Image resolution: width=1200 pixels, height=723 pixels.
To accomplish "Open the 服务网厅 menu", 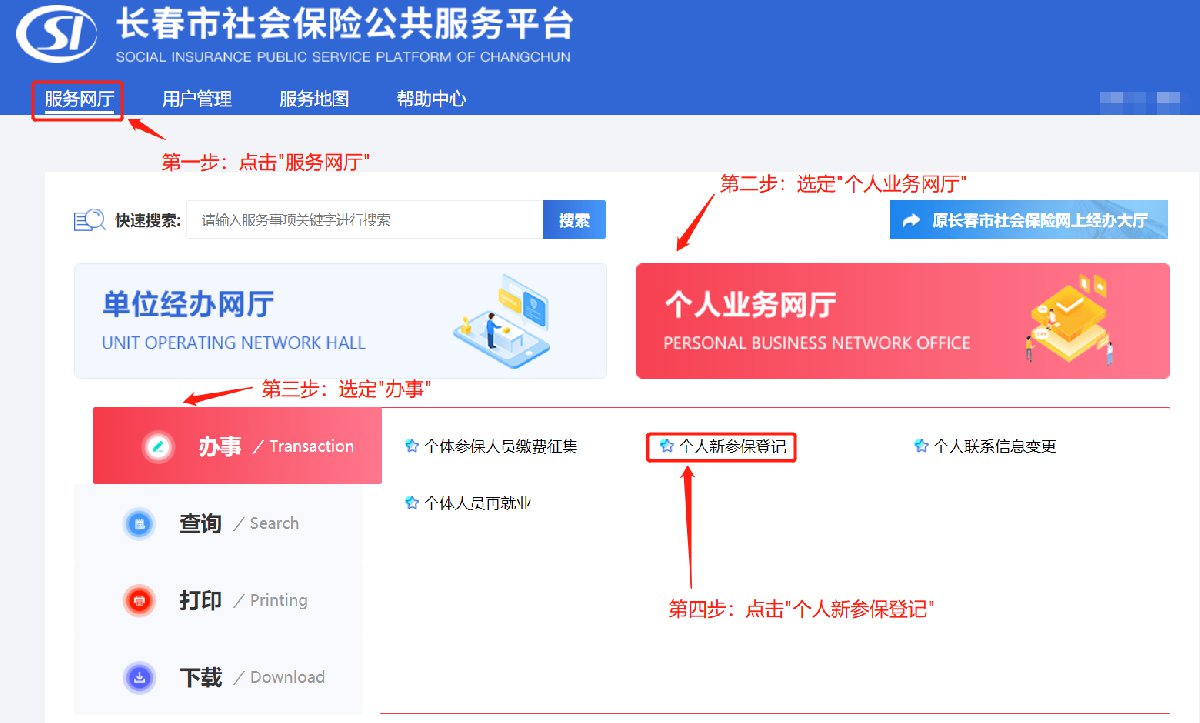I will (x=79, y=99).
